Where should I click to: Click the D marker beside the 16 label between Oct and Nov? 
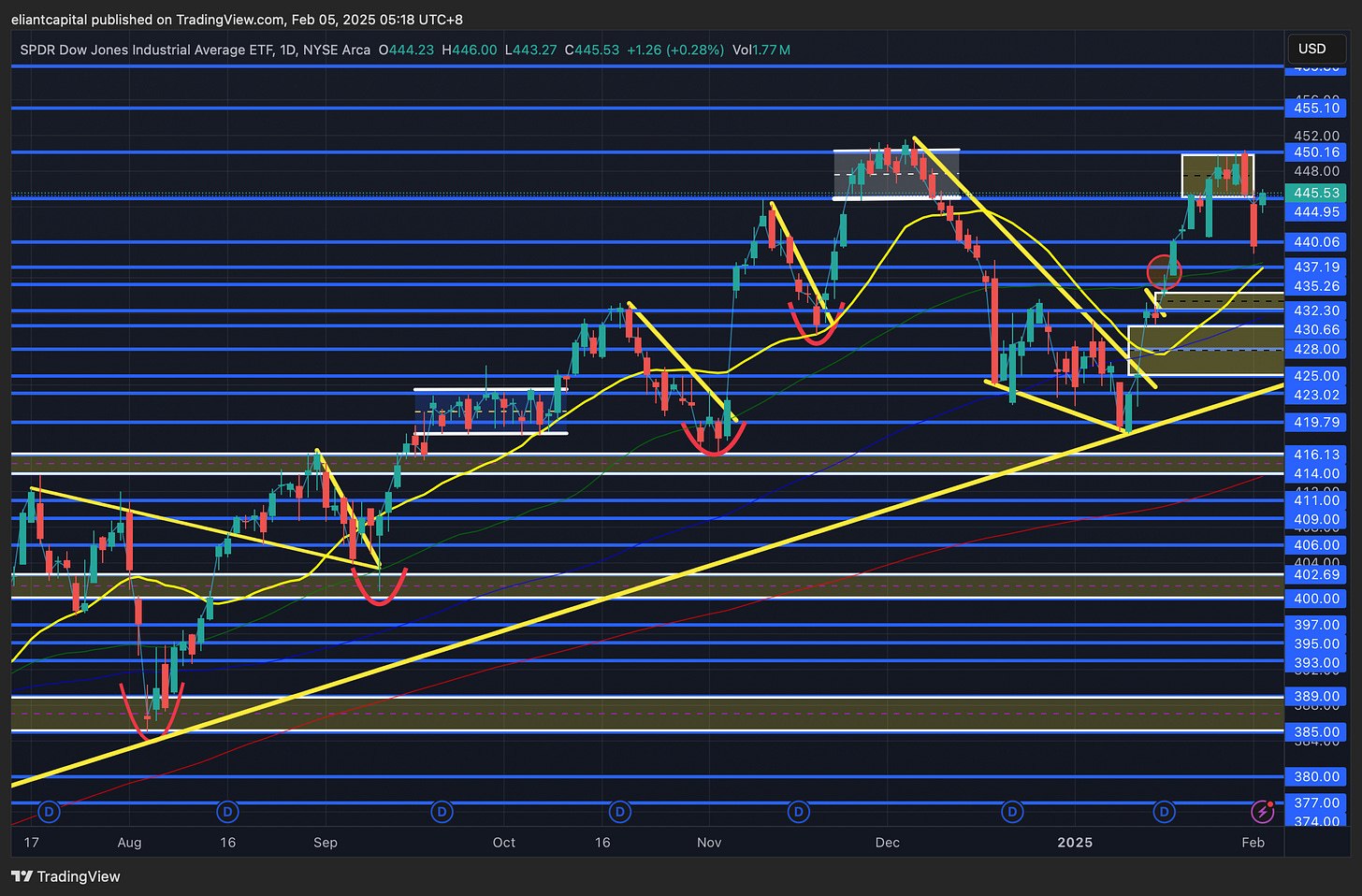[x=619, y=812]
